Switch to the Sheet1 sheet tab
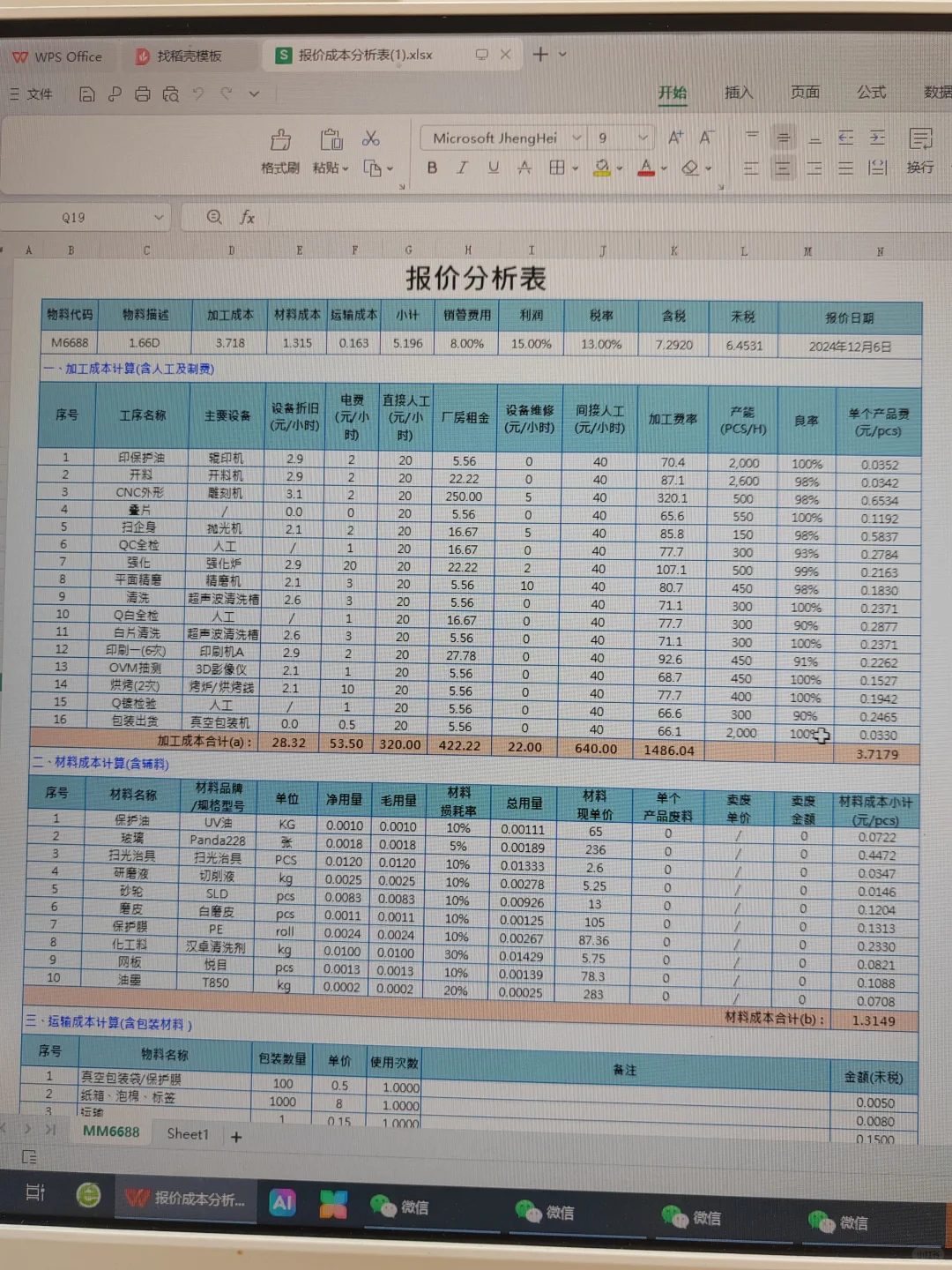This screenshot has height=1270, width=952. point(186,1134)
